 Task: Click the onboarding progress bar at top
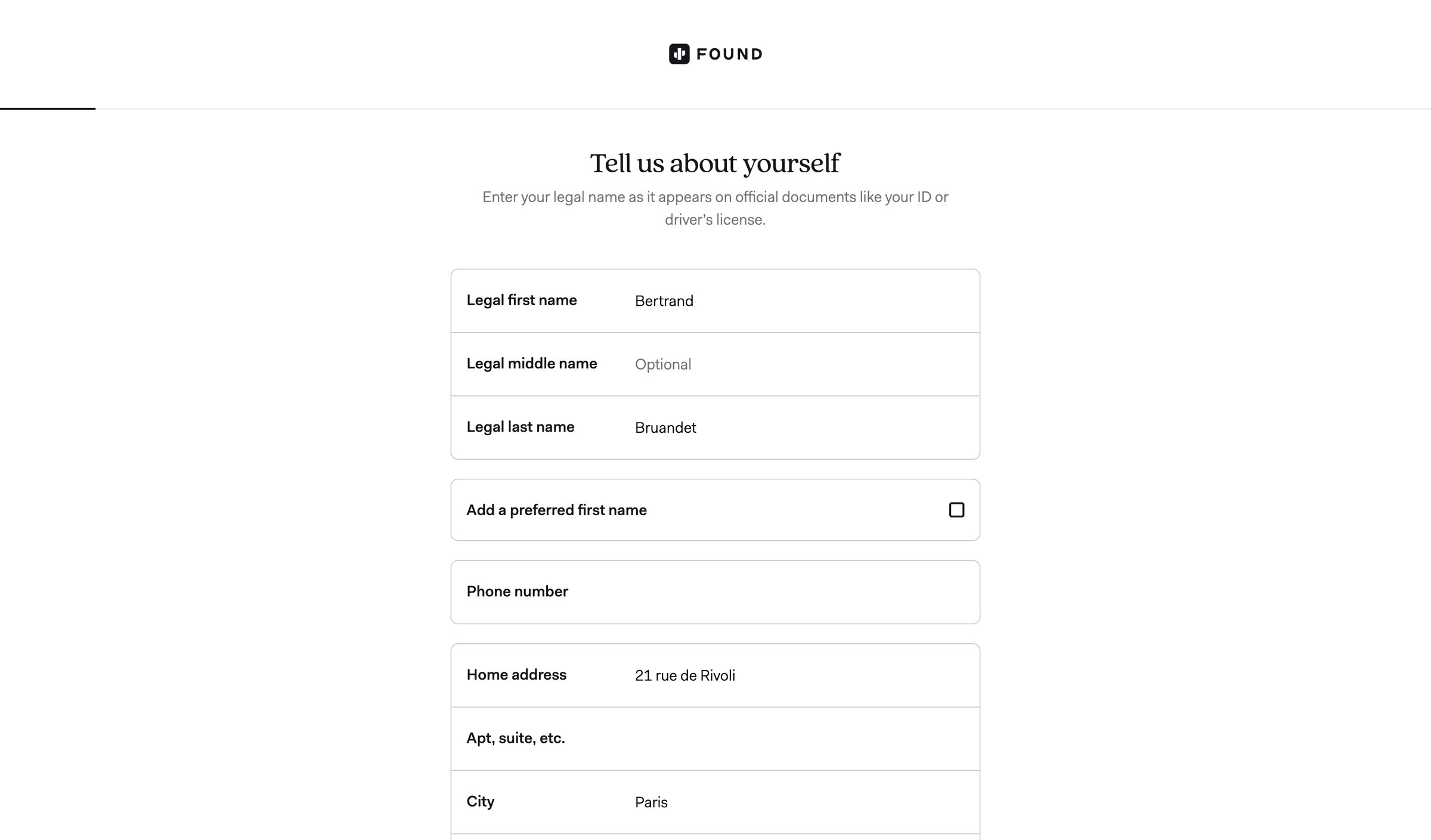[x=715, y=109]
